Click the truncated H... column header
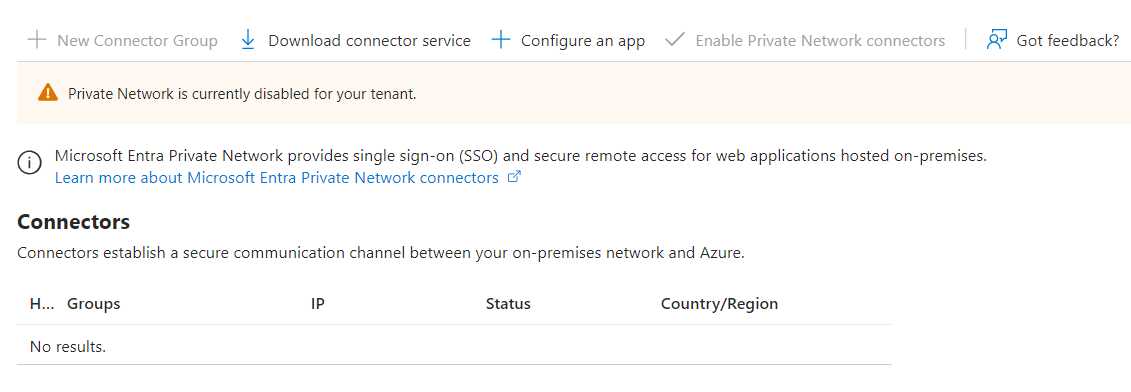The image size is (1131, 392). click(x=42, y=304)
